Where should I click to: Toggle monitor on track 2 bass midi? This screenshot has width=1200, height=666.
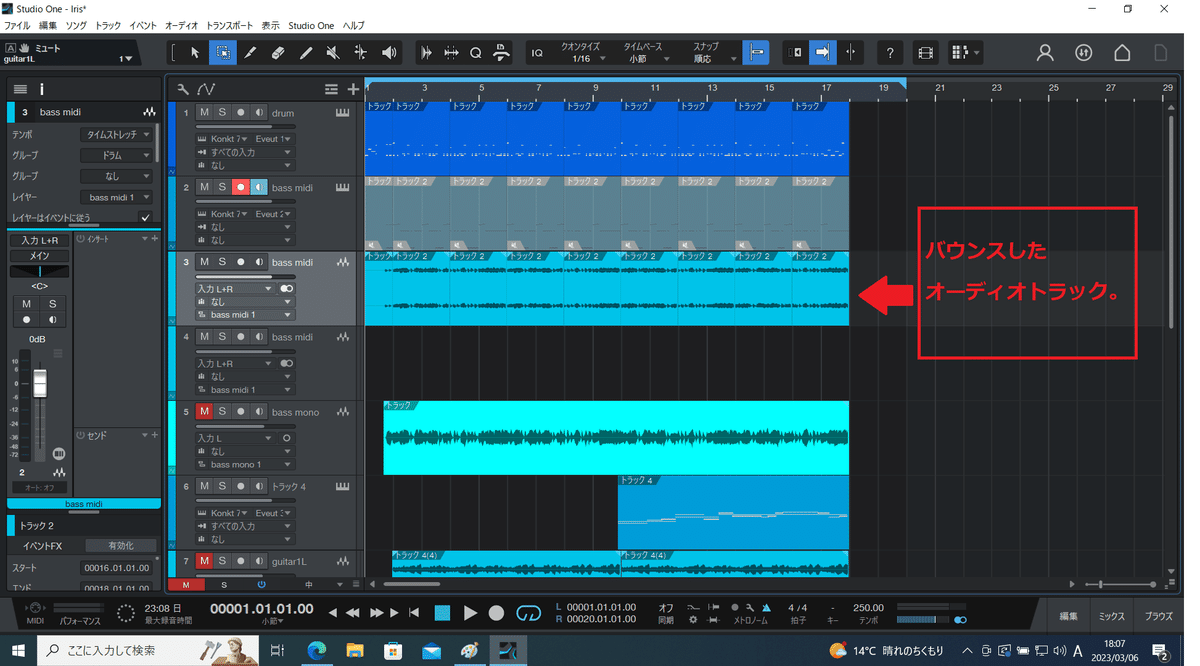(259, 187)
